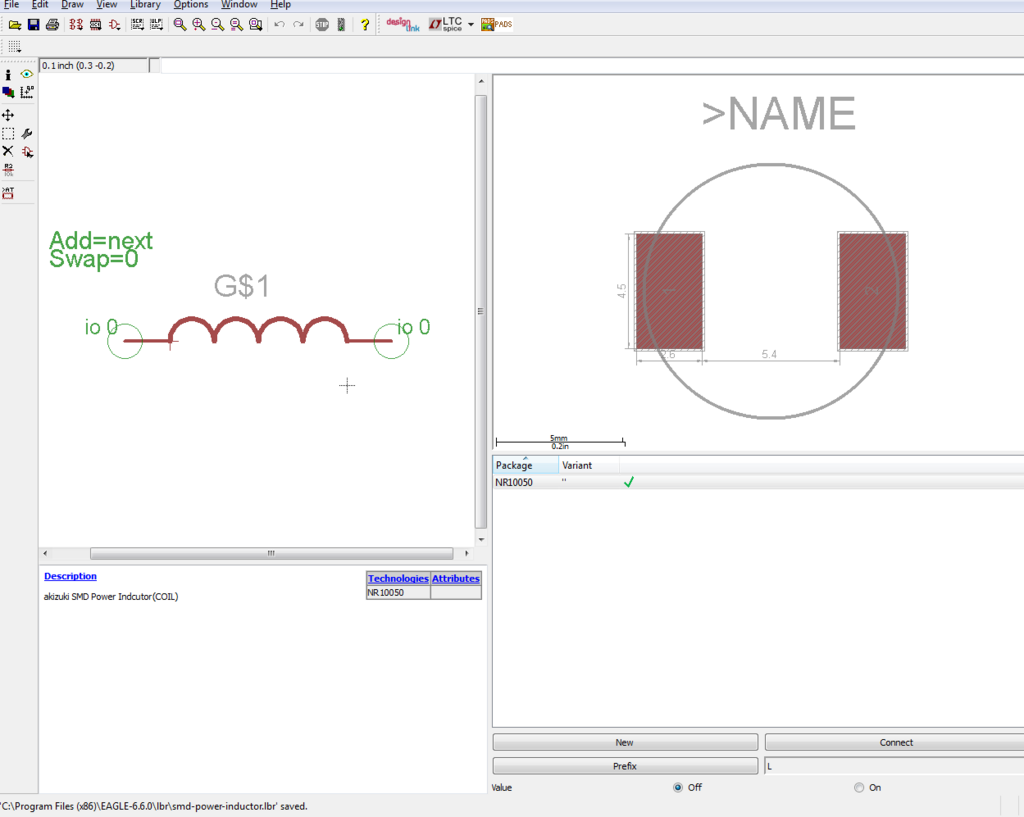Click the New package variant button

point(625,743)
